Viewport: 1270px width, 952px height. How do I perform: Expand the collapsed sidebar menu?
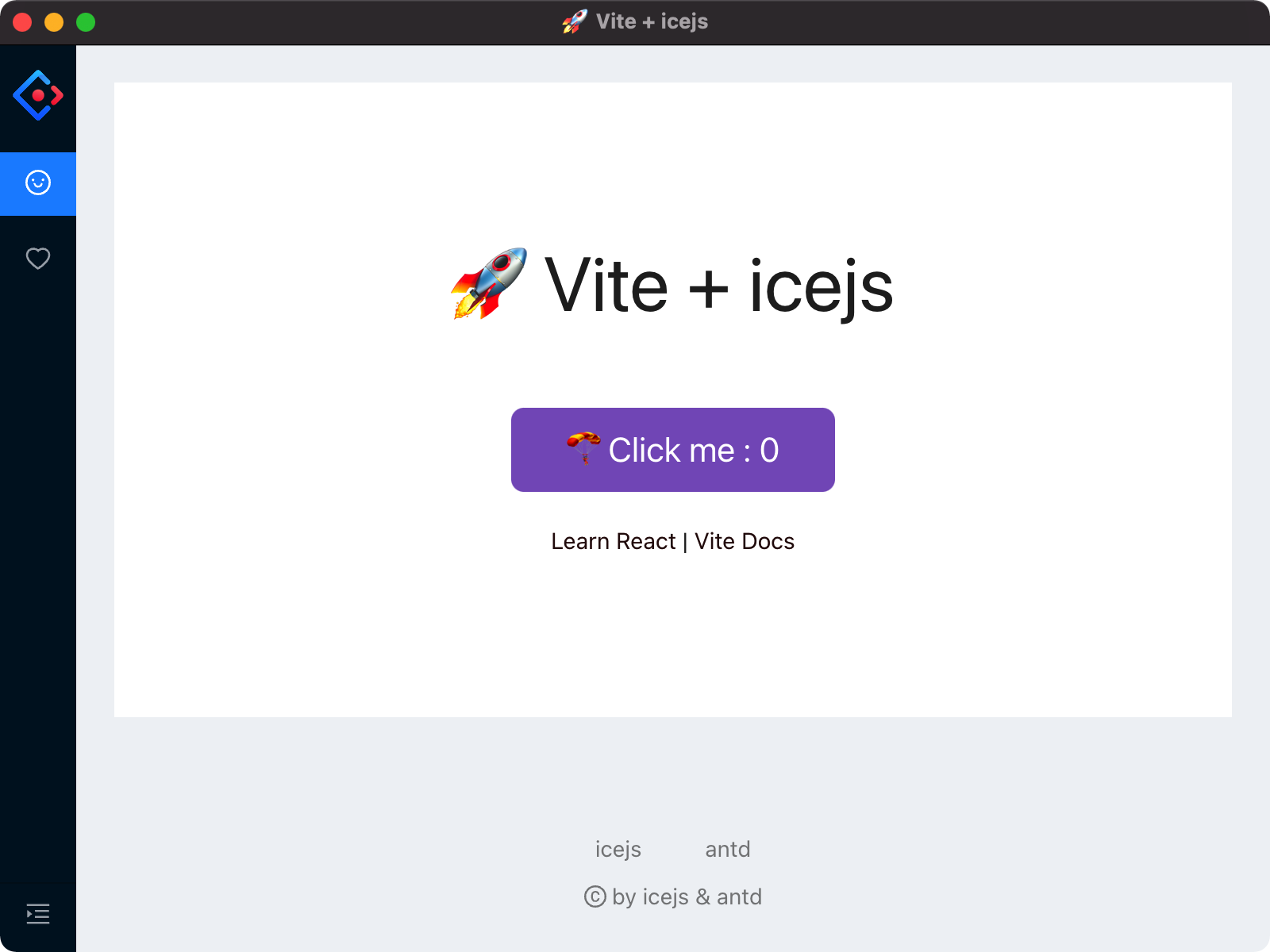(38, 914)
